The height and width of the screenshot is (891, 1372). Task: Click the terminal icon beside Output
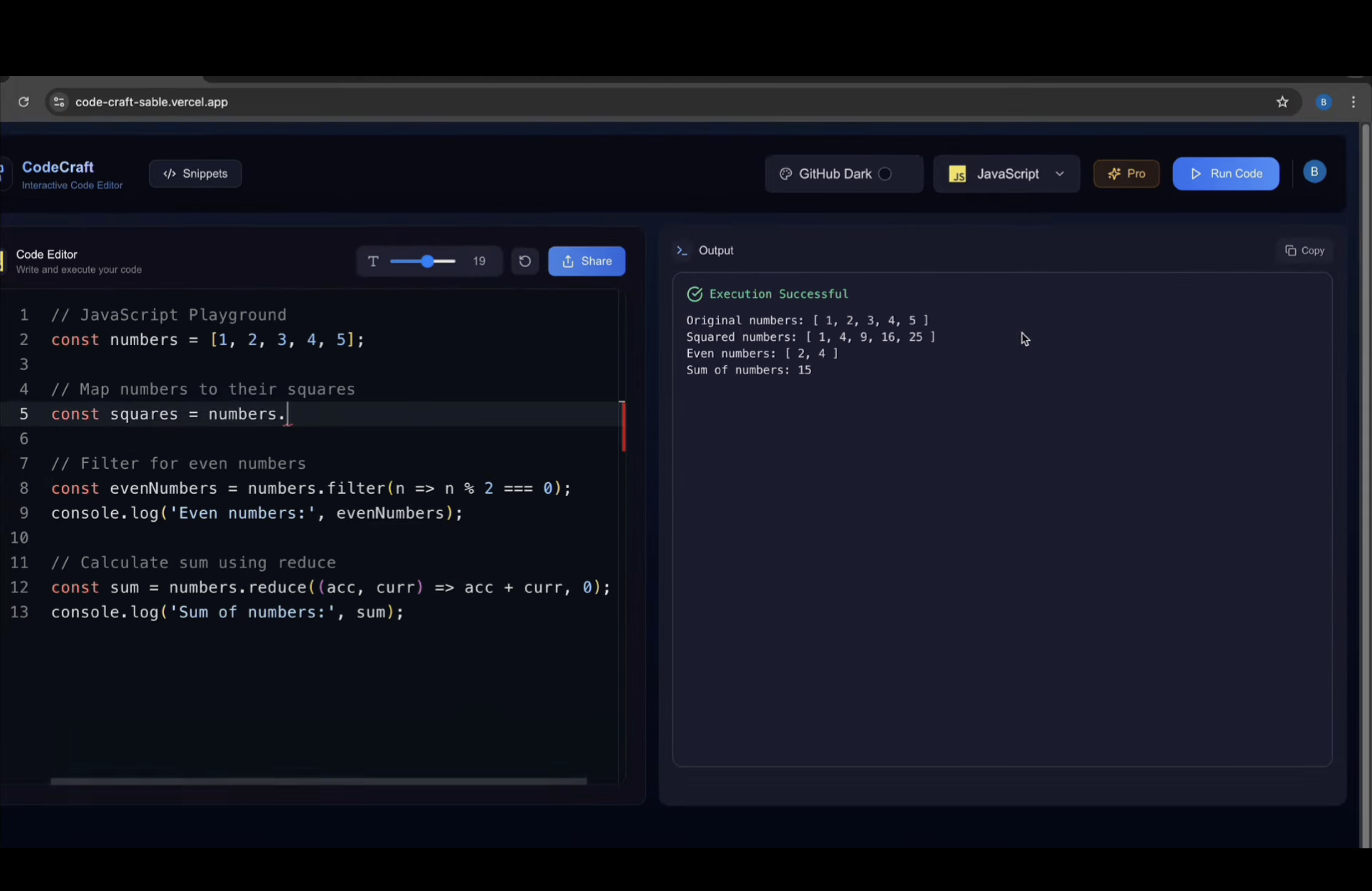coord(682,250)
